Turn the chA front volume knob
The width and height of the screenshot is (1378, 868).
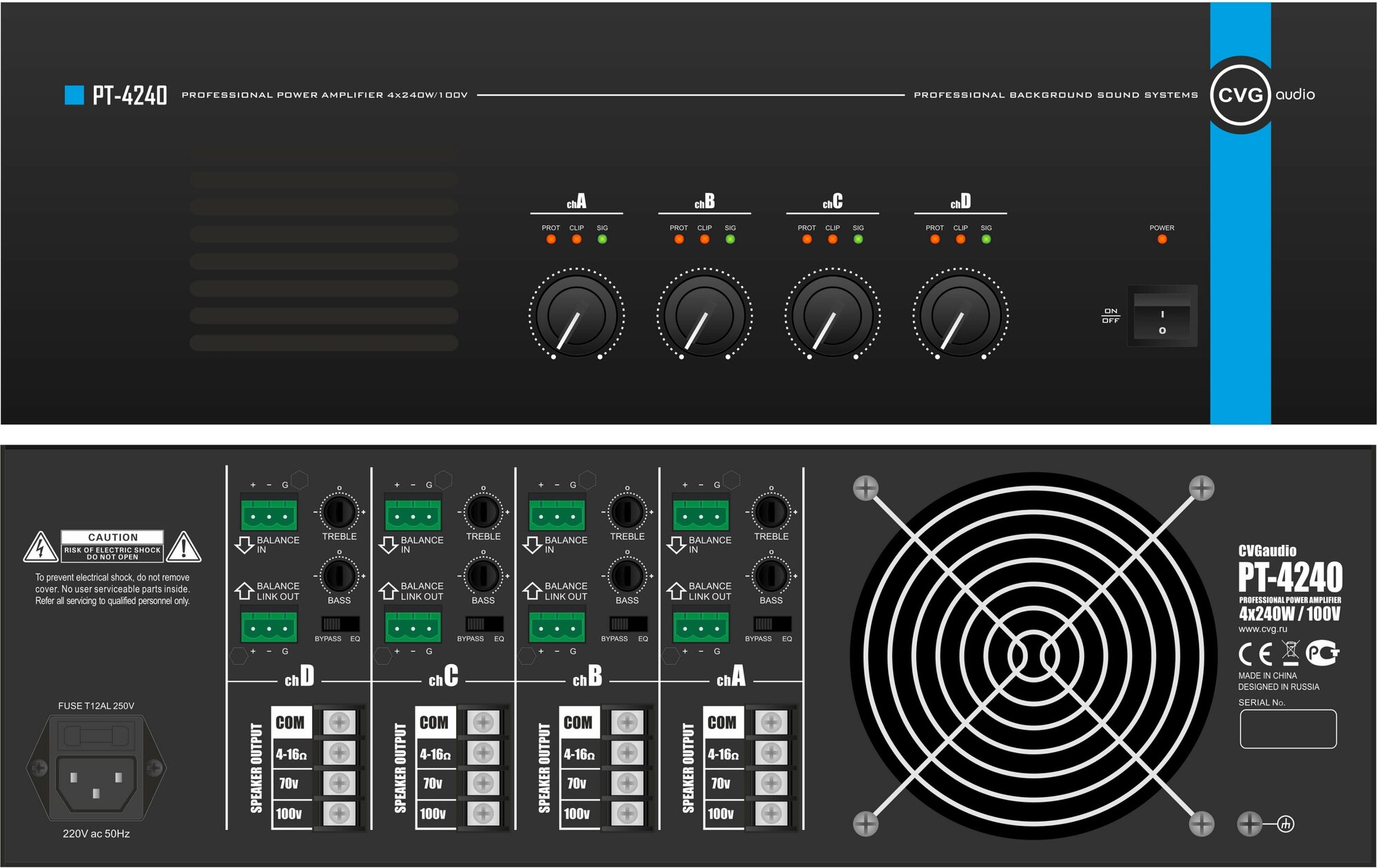coord(576,316)
